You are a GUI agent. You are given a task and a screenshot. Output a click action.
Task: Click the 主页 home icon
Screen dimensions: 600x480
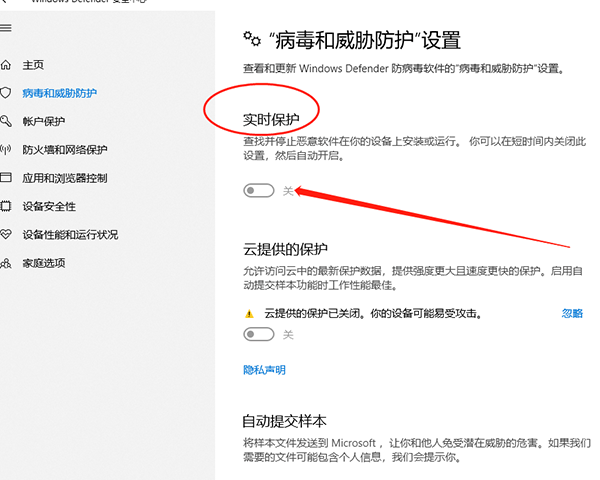(6, 65)
